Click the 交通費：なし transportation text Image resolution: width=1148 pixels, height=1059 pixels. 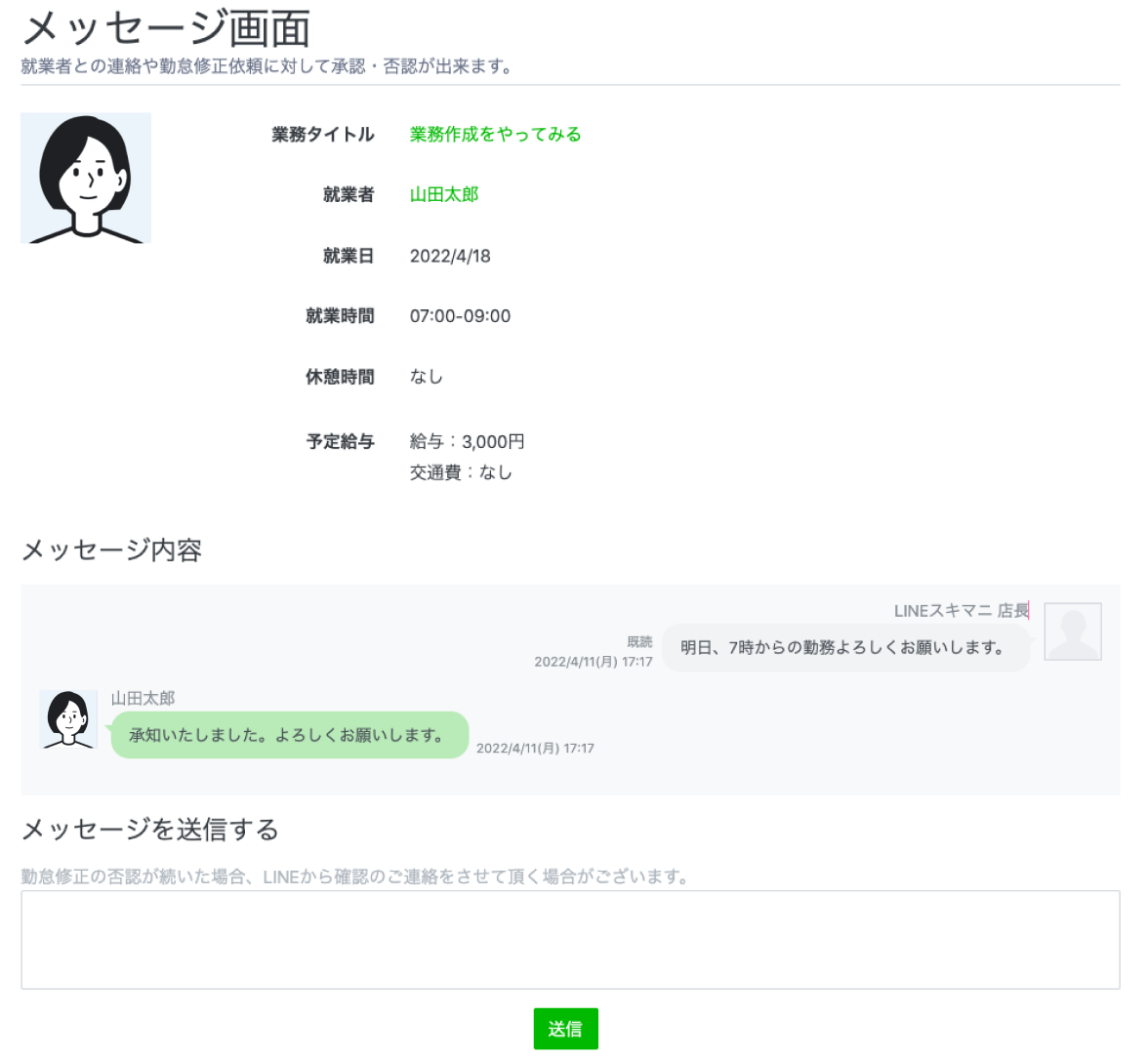point(460,472)
